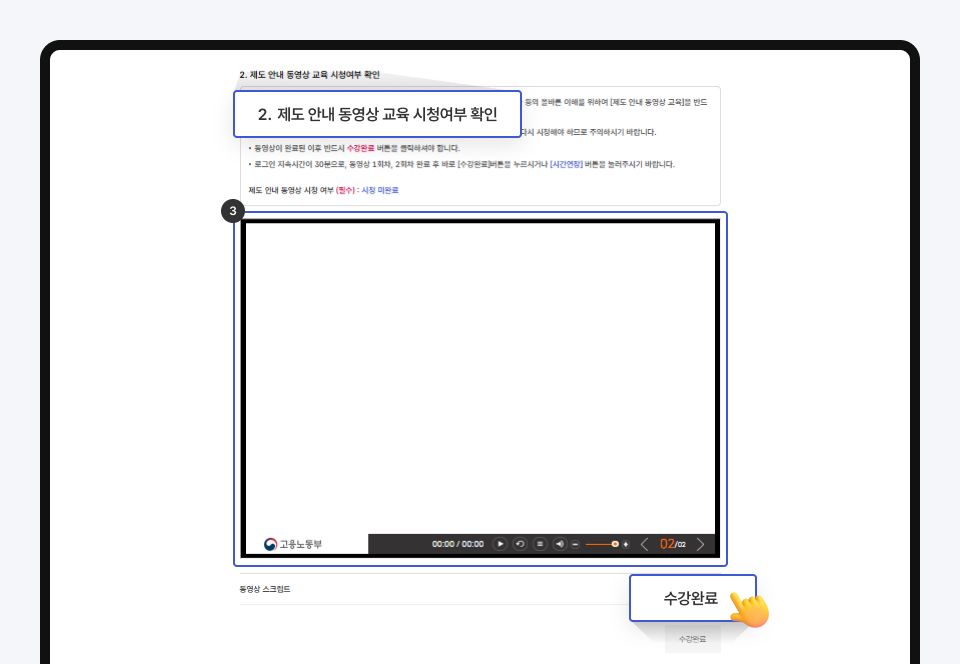
Task: Click the volume plus button
Action: (626, 544)
